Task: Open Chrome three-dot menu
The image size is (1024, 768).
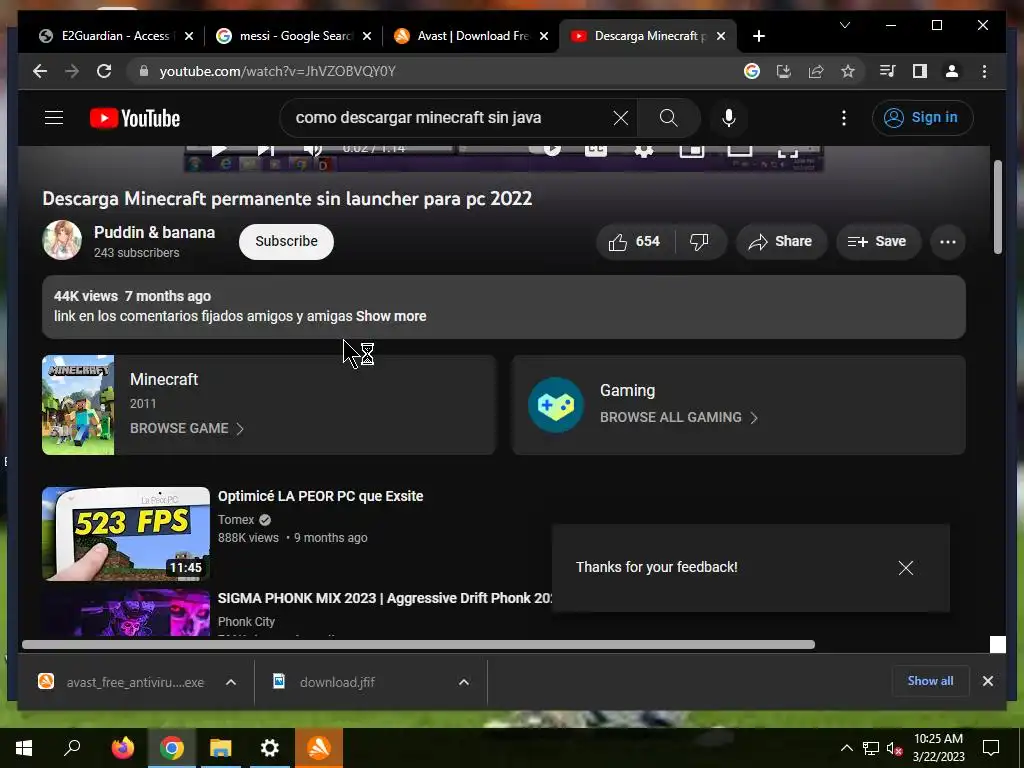Action: pos(984,71)
